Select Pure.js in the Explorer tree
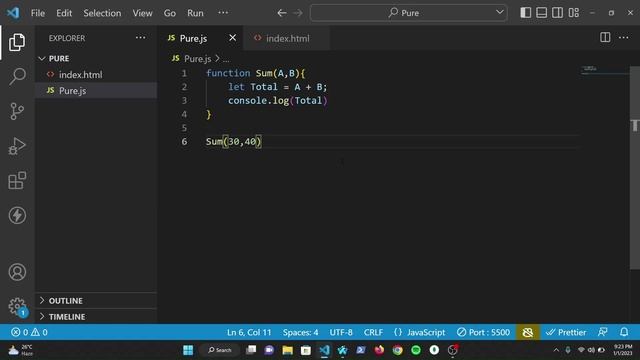640x360 pixels. point(96,91)
